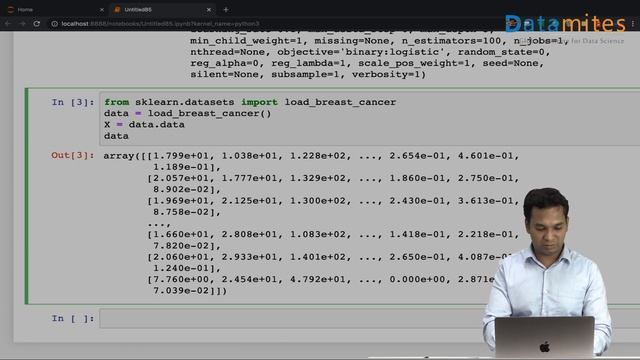Image resolution: width=640 pixels, height=360 pixels.
Task: Reload the notebook page
Action: (37, 24)
